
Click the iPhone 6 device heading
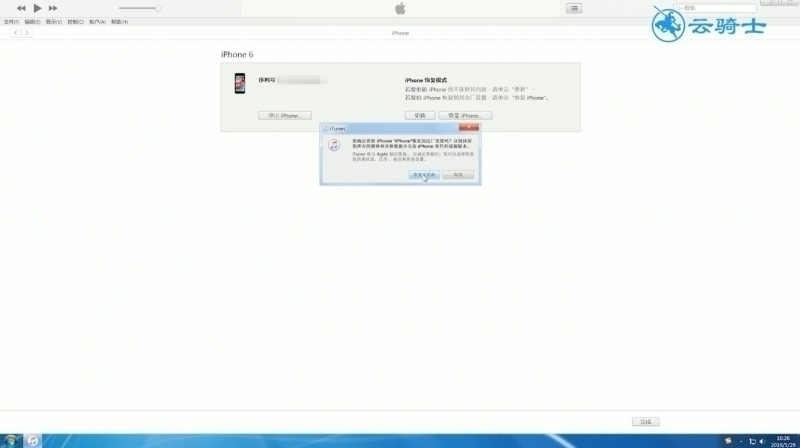point(237,55)
